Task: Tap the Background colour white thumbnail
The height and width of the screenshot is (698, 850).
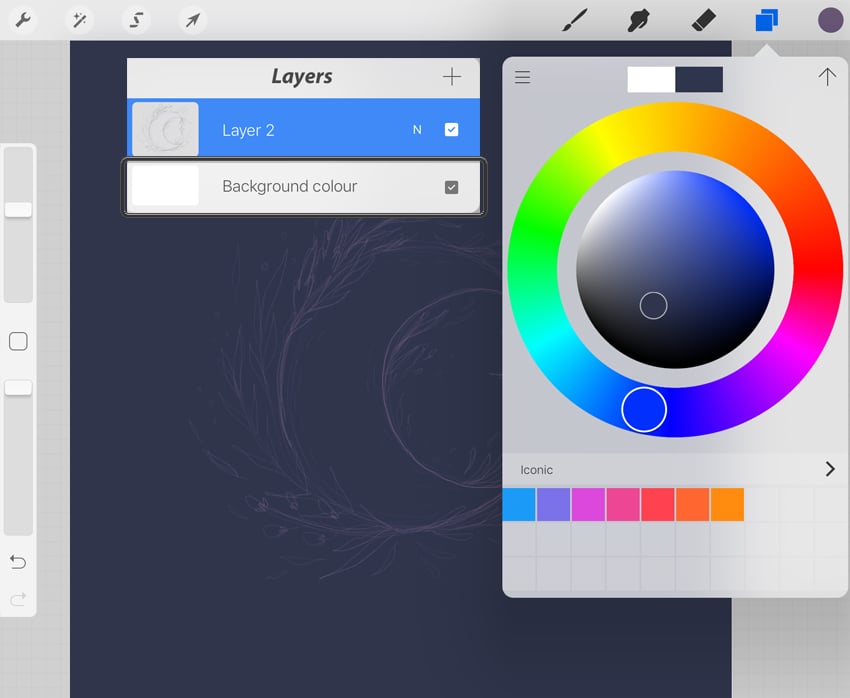Action: 165,186
